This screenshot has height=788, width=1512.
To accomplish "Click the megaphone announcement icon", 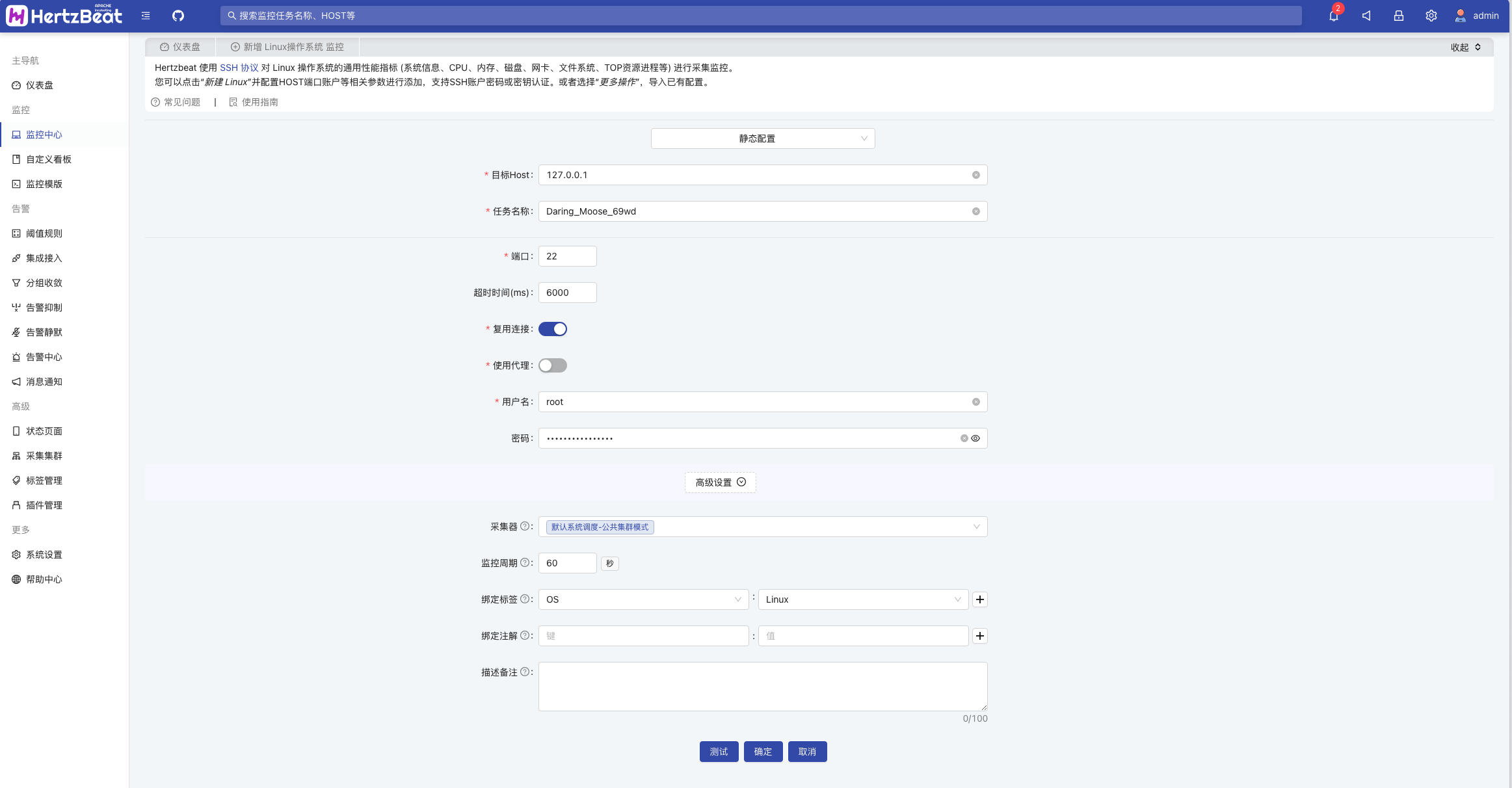I will 1366,16.
